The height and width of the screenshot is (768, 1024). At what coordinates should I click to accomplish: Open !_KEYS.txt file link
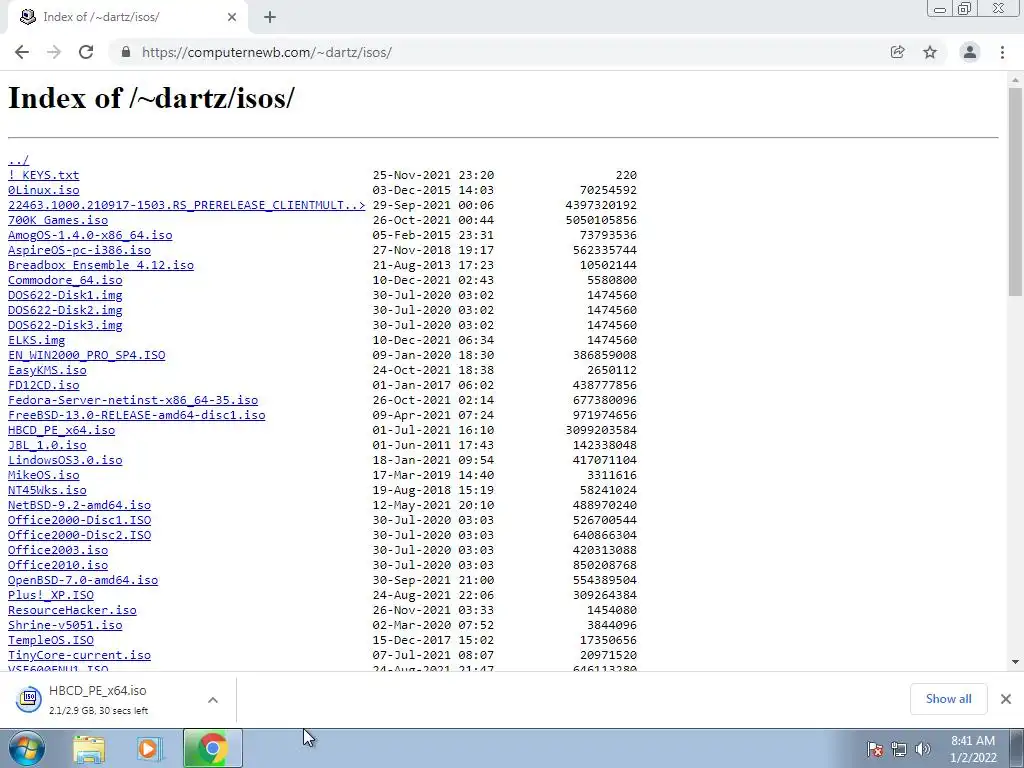44,175
